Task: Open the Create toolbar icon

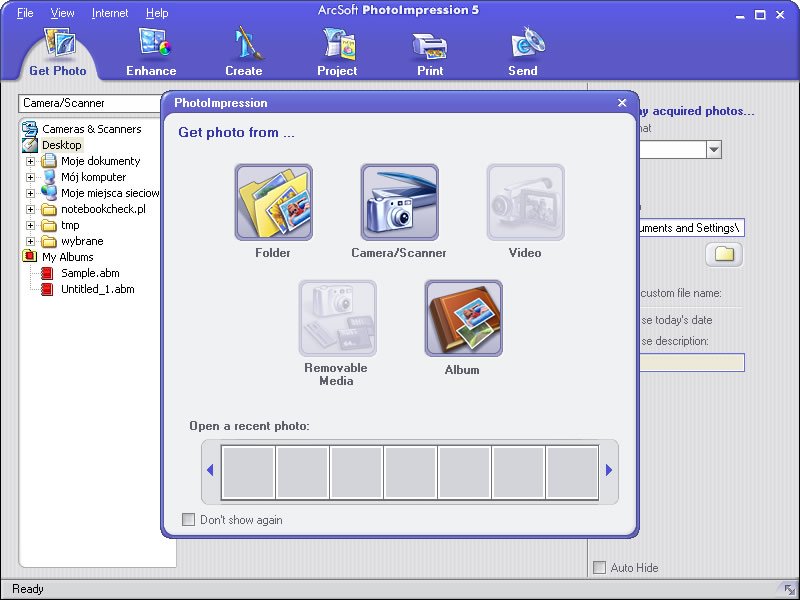Action: (x=247, y=43)
